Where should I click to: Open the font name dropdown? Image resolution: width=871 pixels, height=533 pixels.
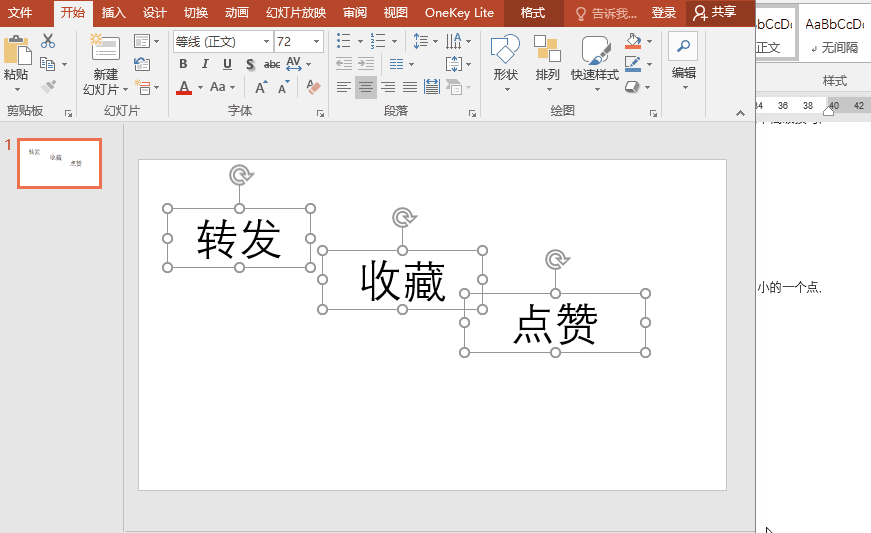pos(267,42)
